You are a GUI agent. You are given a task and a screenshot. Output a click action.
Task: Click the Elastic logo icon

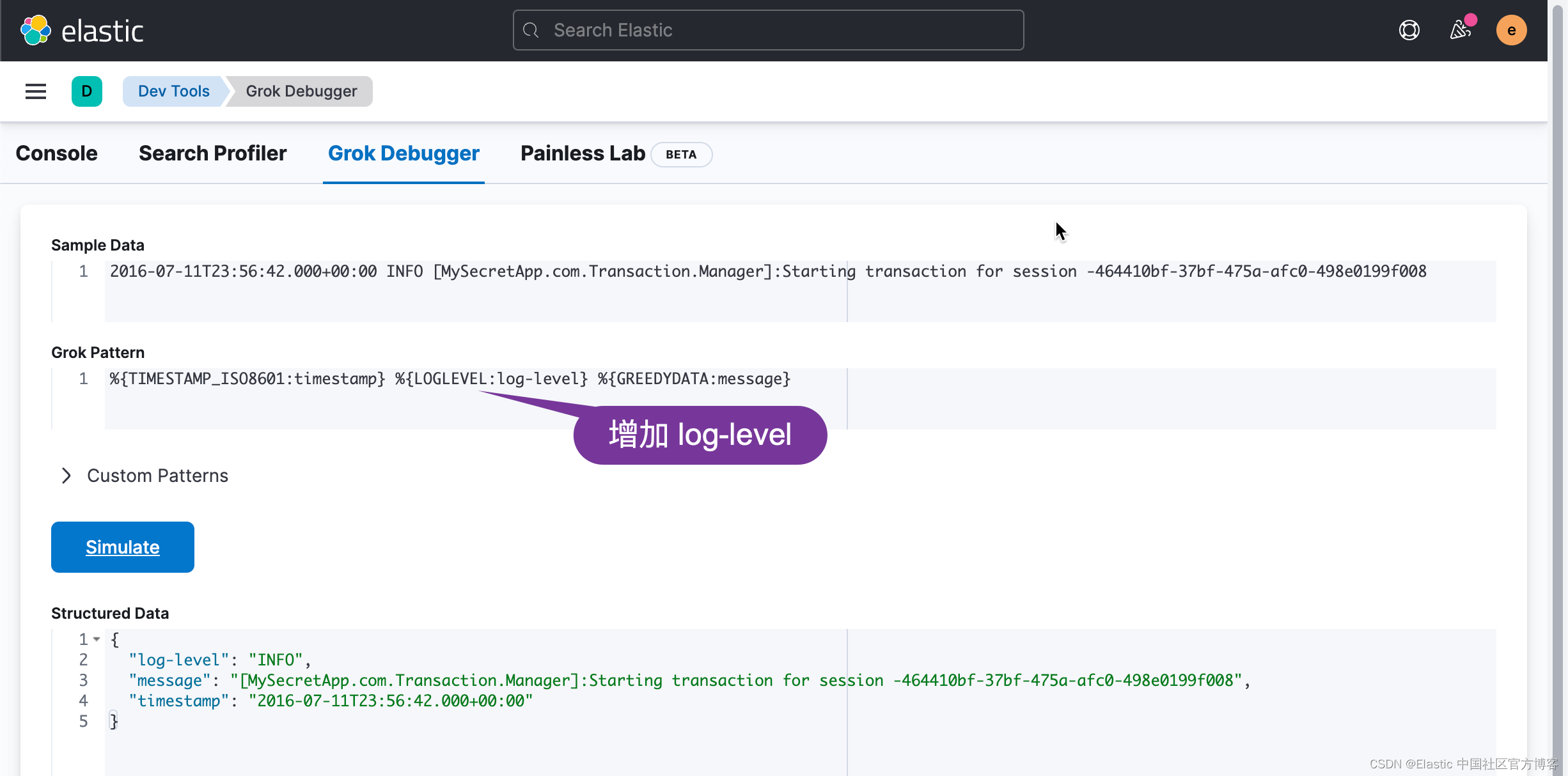click(36, 30)
